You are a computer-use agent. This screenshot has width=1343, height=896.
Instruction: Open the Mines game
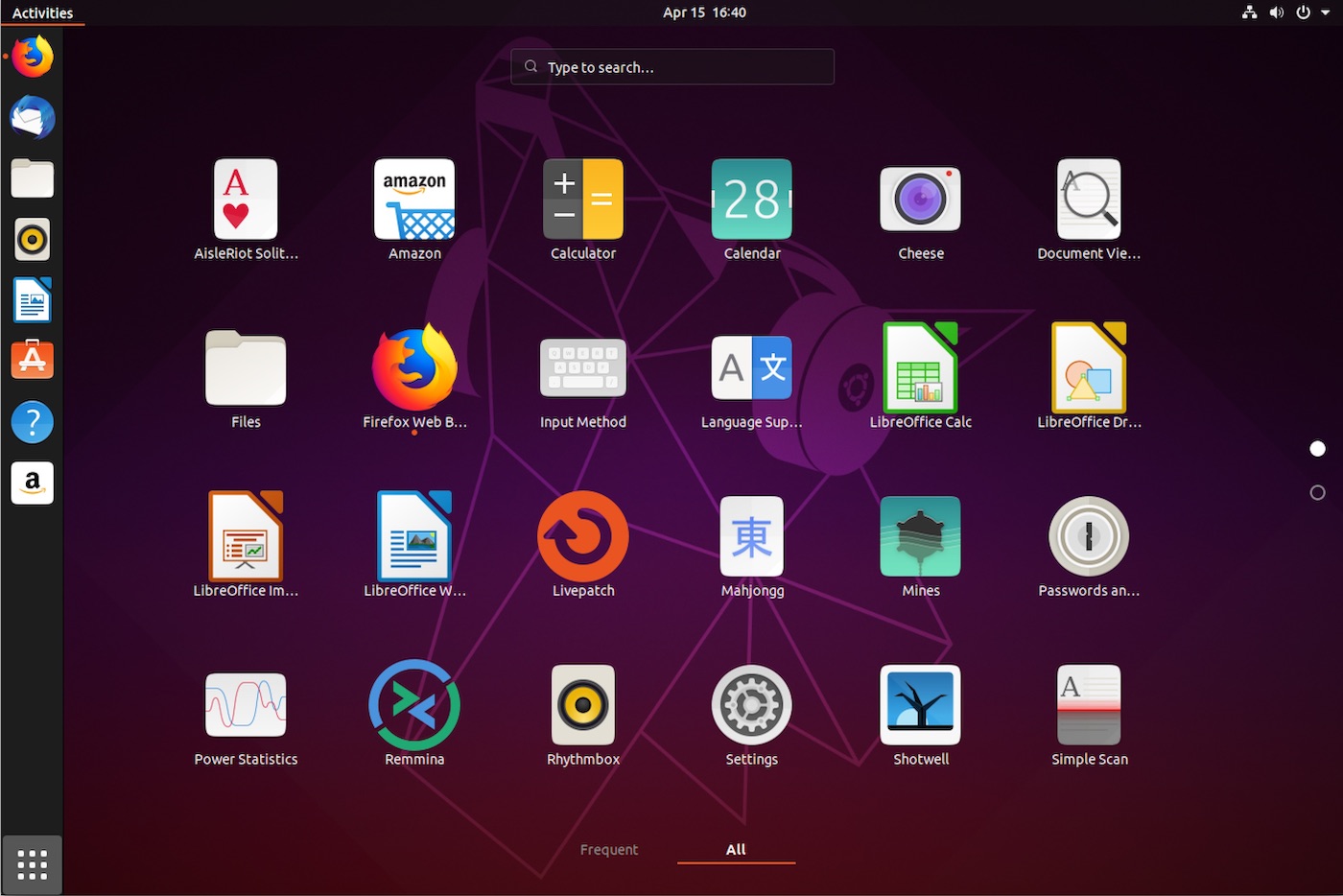(x=920, y=537)
